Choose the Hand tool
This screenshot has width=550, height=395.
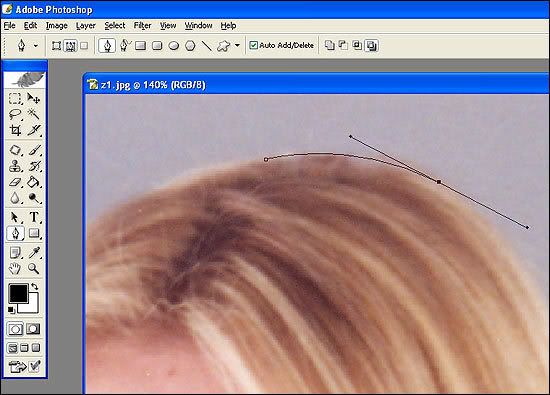coord(15,269)
